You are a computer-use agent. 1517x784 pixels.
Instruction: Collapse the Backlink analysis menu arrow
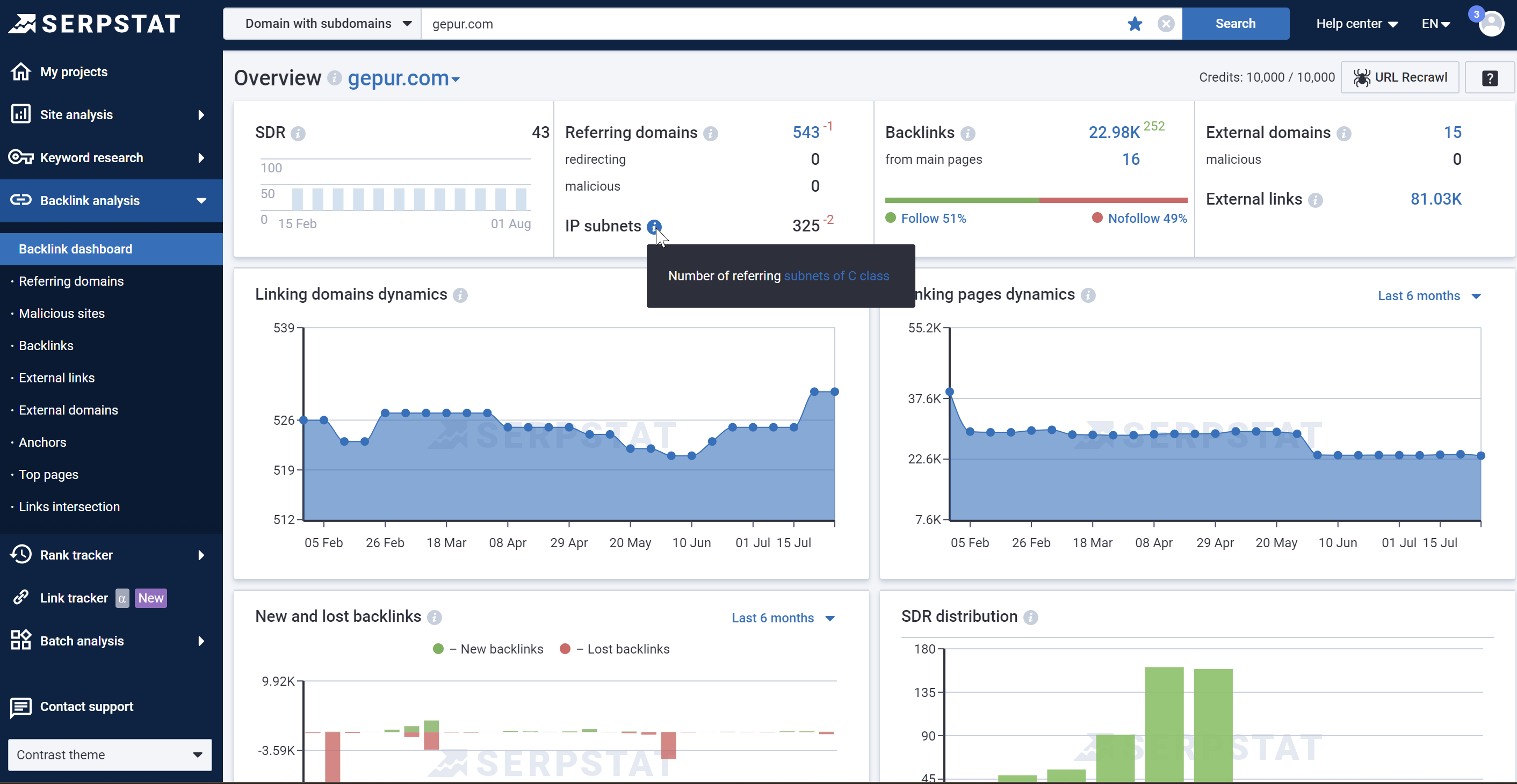pyautogui.click(x=201, y=201)
